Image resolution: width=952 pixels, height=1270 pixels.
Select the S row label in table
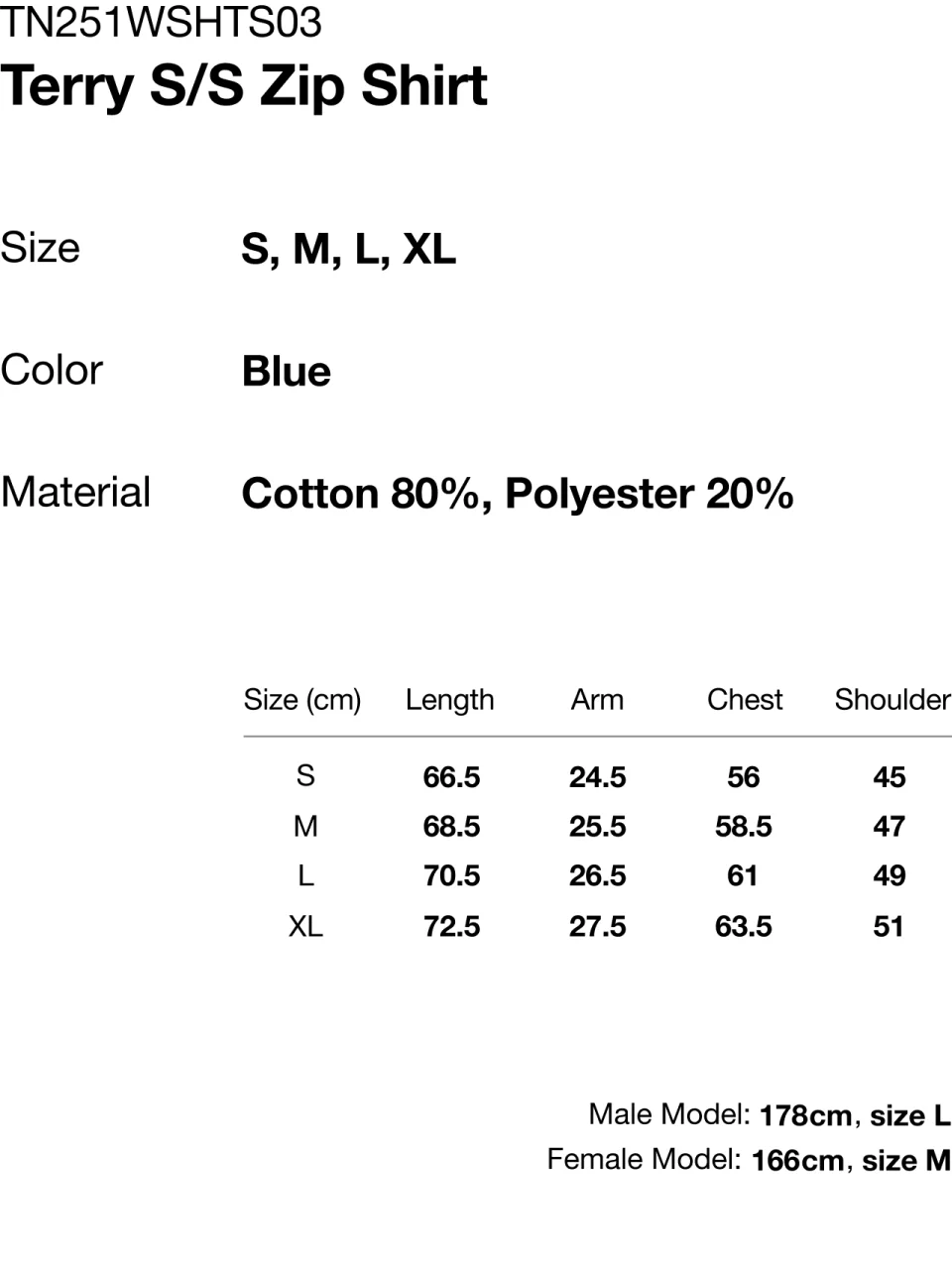(x=305, y=775)
